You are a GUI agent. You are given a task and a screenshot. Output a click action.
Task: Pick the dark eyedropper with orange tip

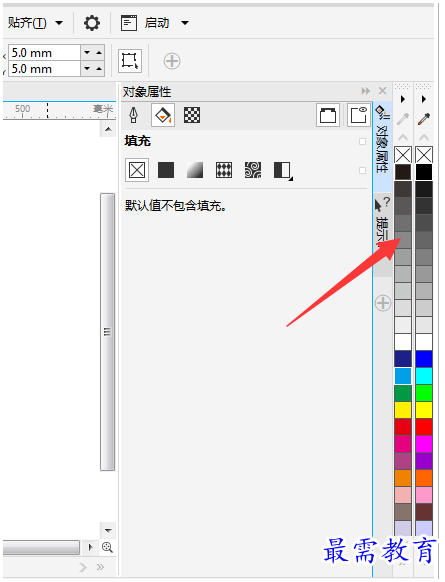[x=424, y=119]
